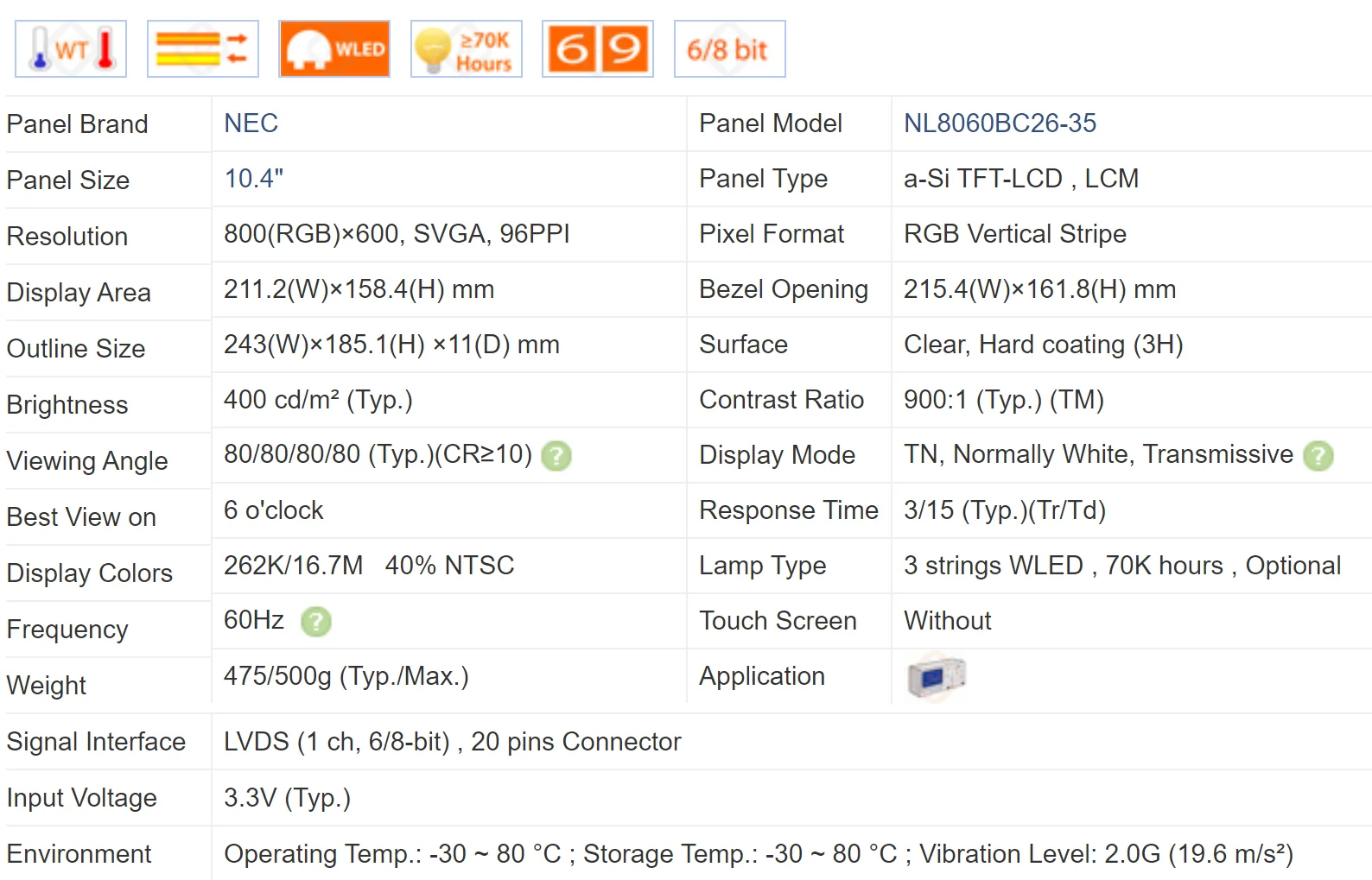Image resolution: width=1372 pixels, height=880 pixels.
Task: Click the "Input Voltage" label
Action: tap(81, 798)
